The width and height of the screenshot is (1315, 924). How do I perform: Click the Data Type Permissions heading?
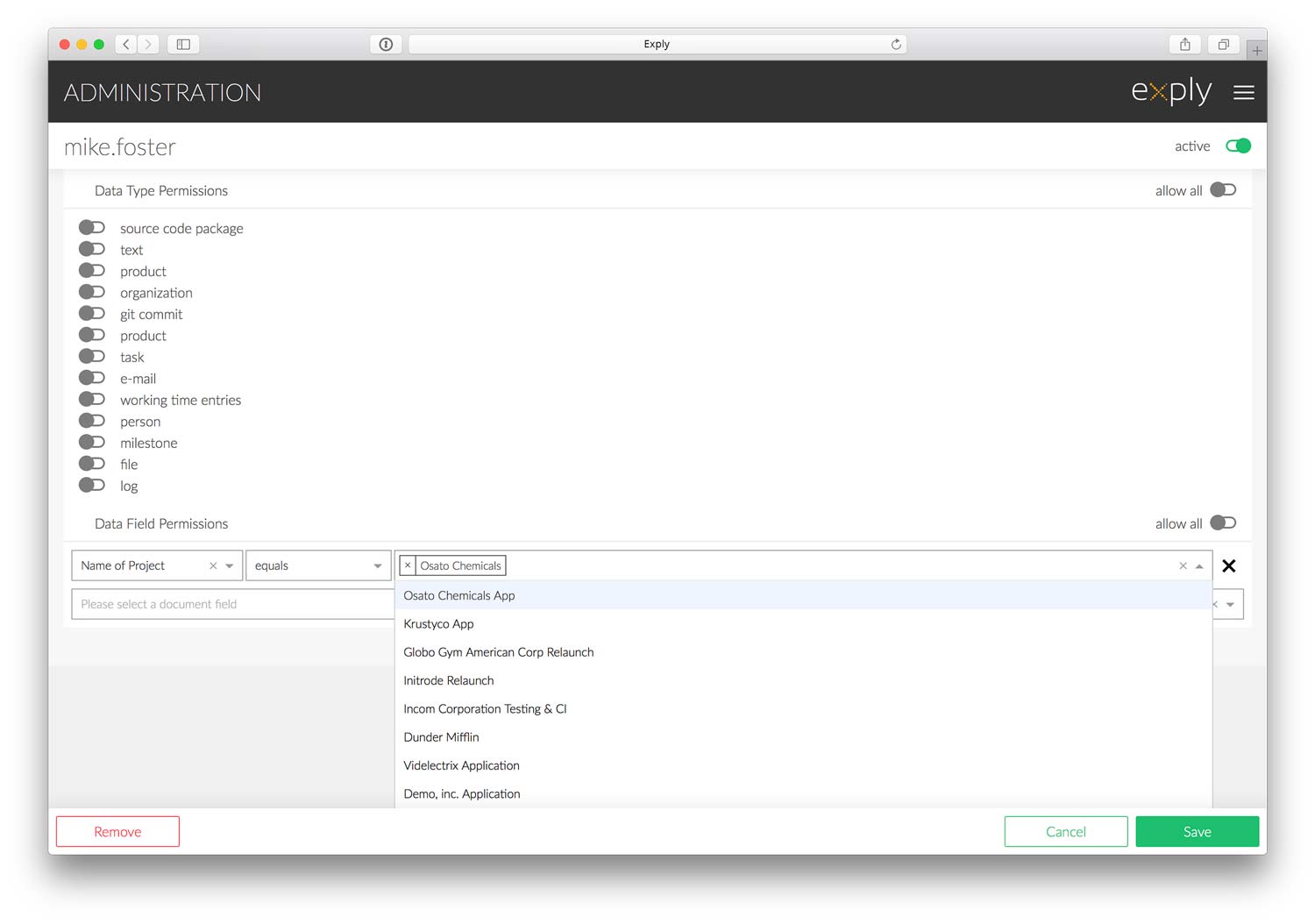(161, 190)
